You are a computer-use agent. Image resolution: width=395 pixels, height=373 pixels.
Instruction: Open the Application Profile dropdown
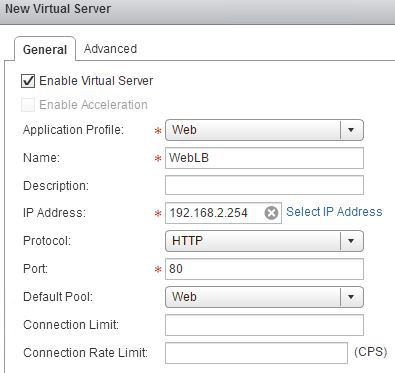click(264, 130)
